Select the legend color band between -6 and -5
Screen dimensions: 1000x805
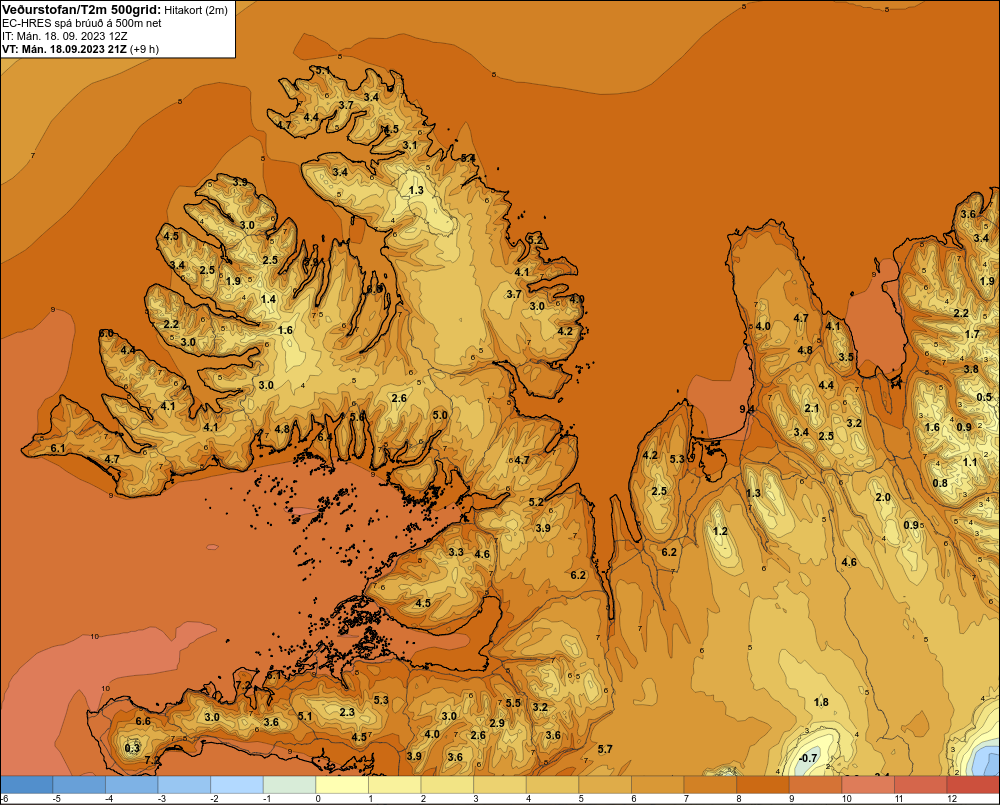(x=27, y=785)
